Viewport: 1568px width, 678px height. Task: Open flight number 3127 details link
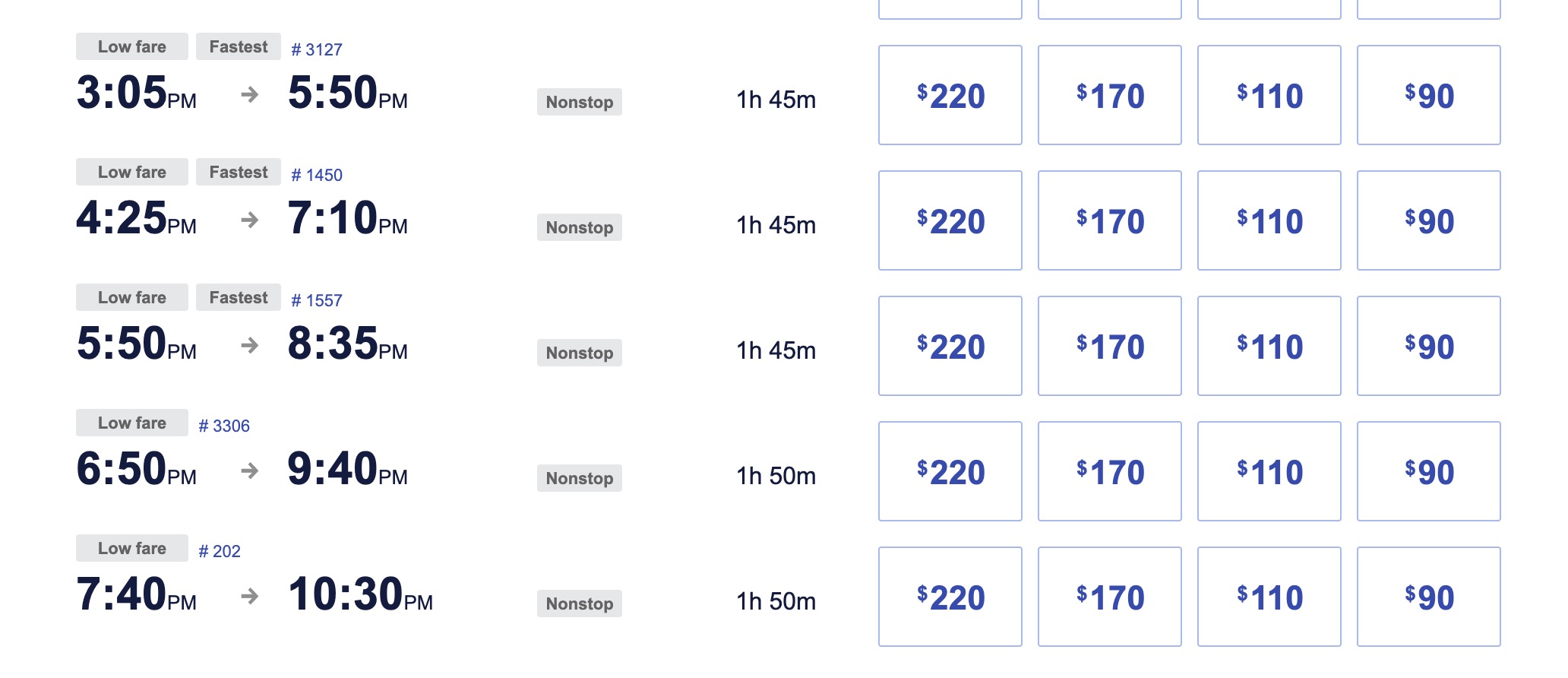[317, 49]
